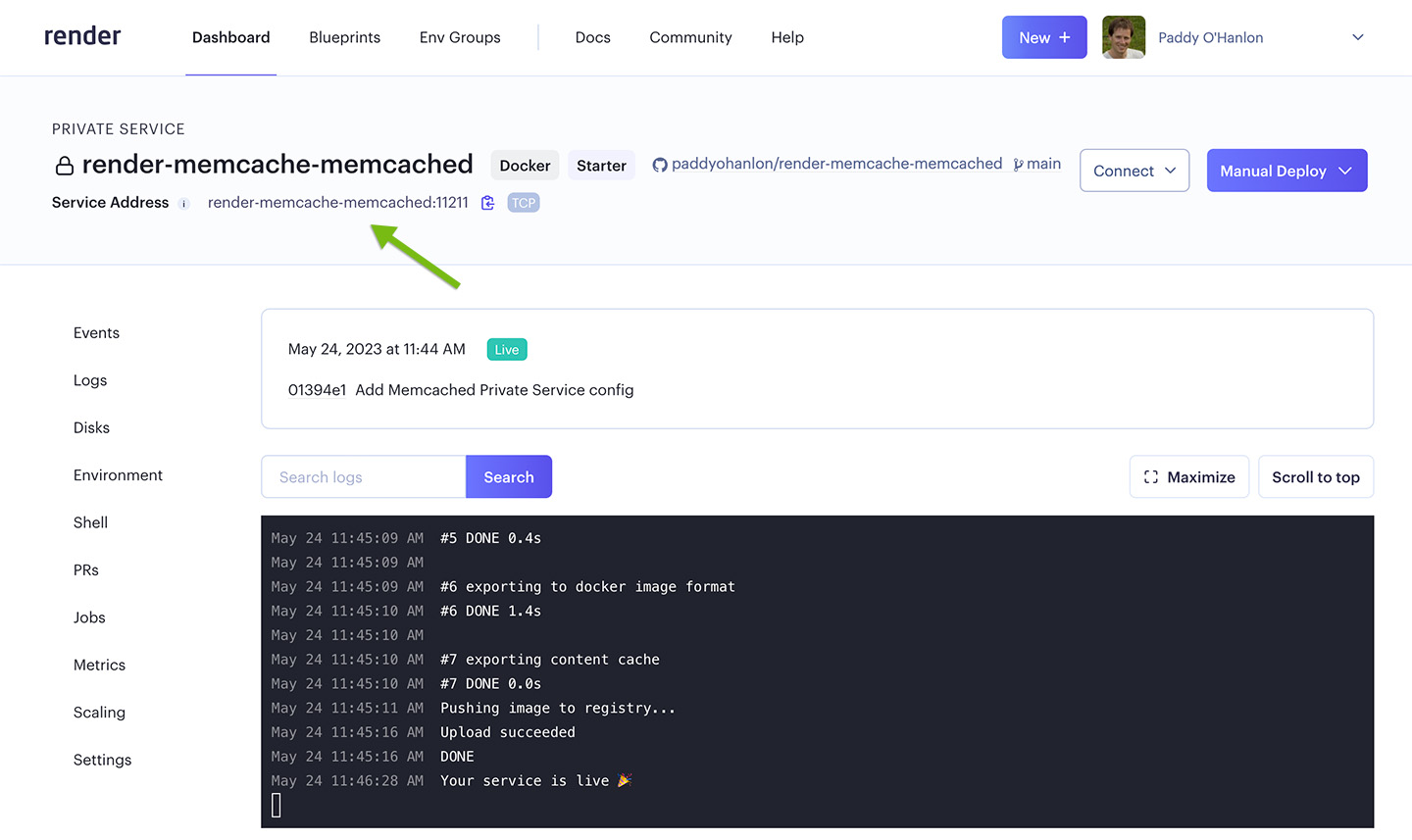
Task: Open the Manual Deploy dropdown
Action: click(1286, 171)
